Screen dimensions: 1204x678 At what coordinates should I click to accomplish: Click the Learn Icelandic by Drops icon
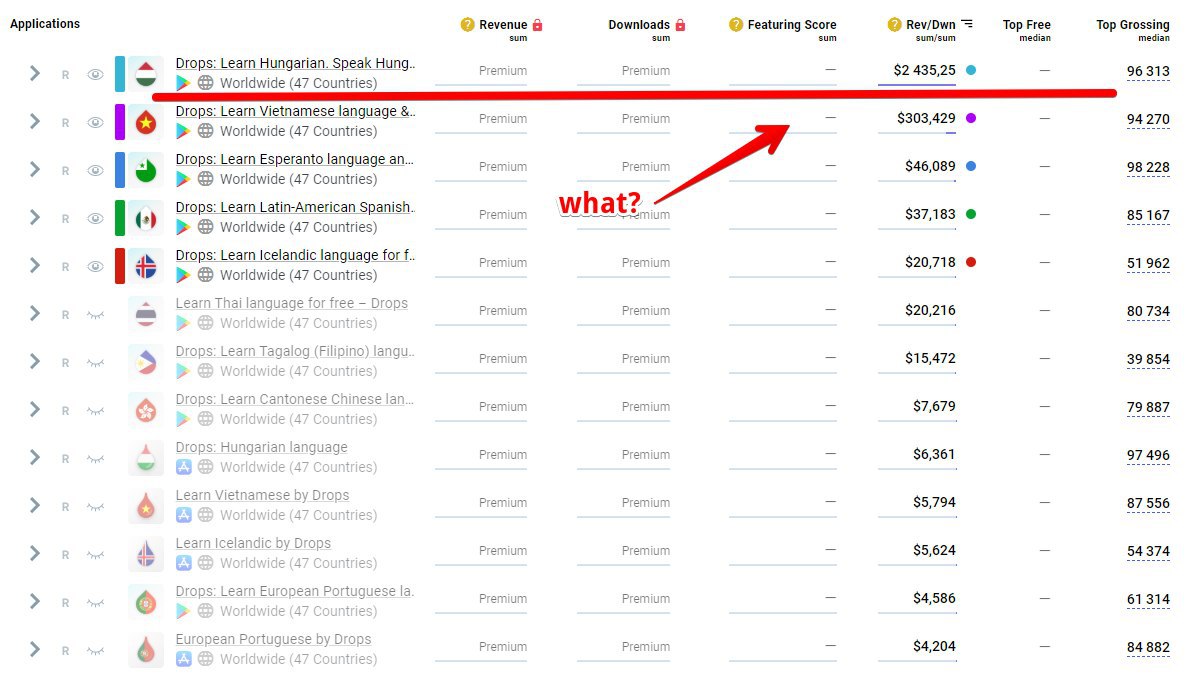(146, 554)
